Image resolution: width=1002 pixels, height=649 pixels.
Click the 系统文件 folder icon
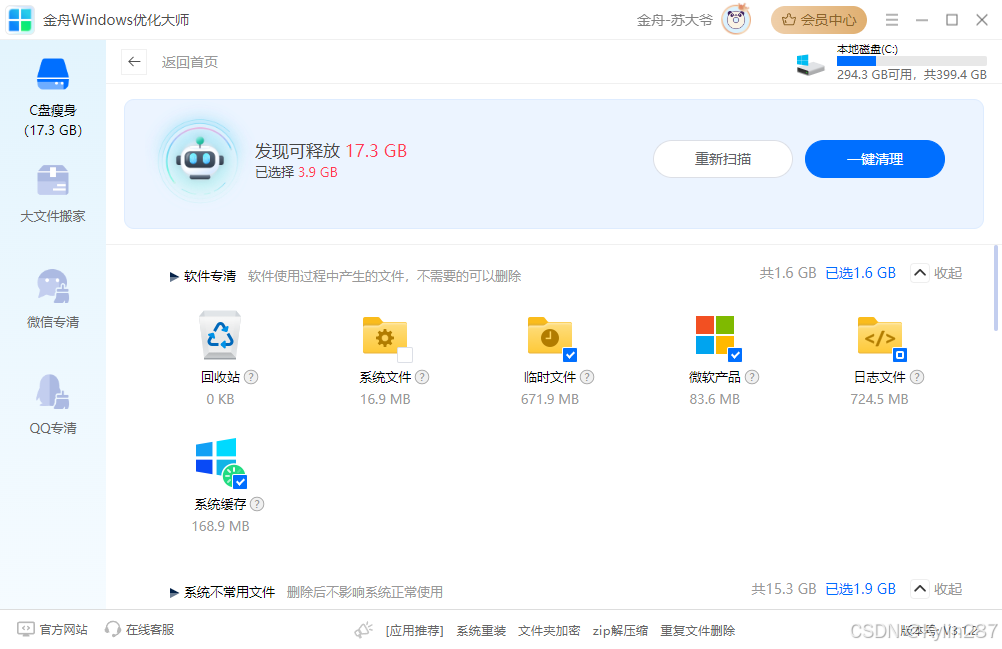[385, 336]
